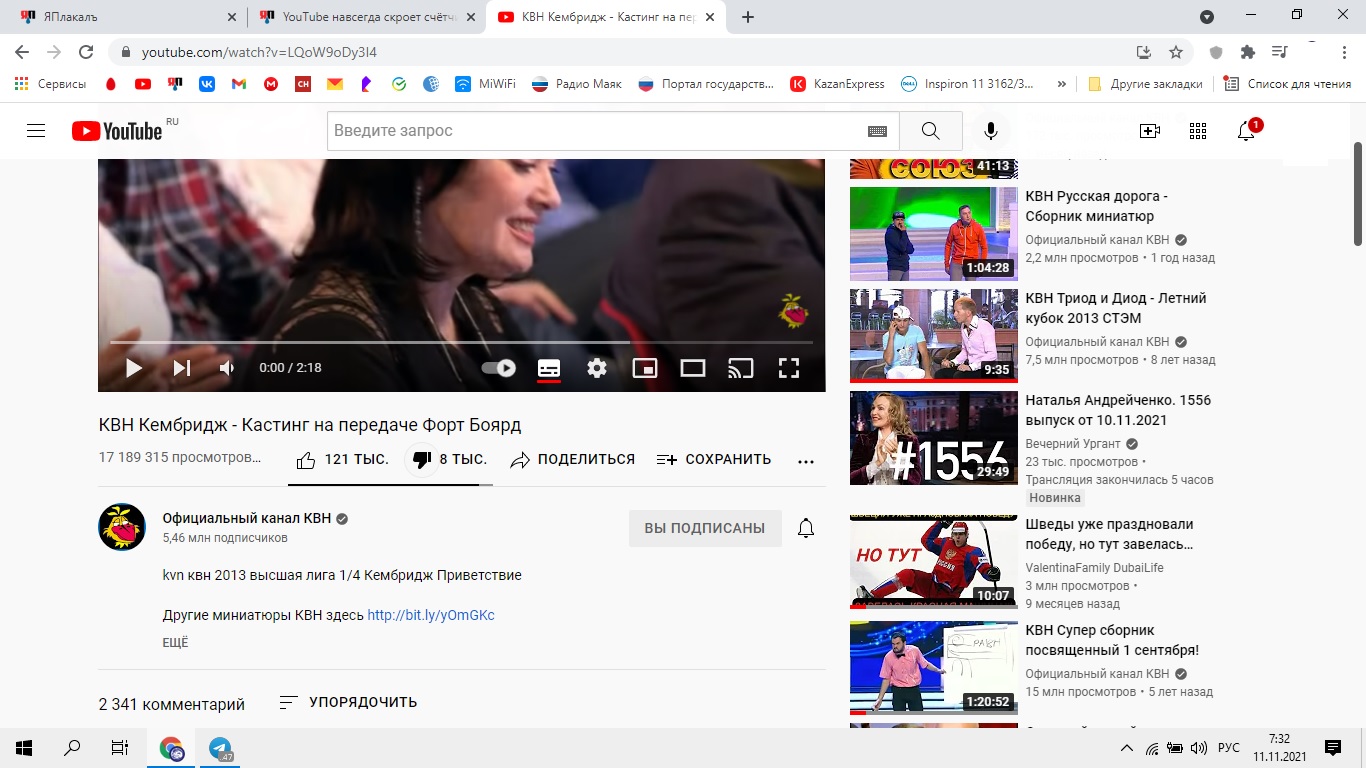
Task: Open the YouTube apps grid
Action: point(1198,131)
